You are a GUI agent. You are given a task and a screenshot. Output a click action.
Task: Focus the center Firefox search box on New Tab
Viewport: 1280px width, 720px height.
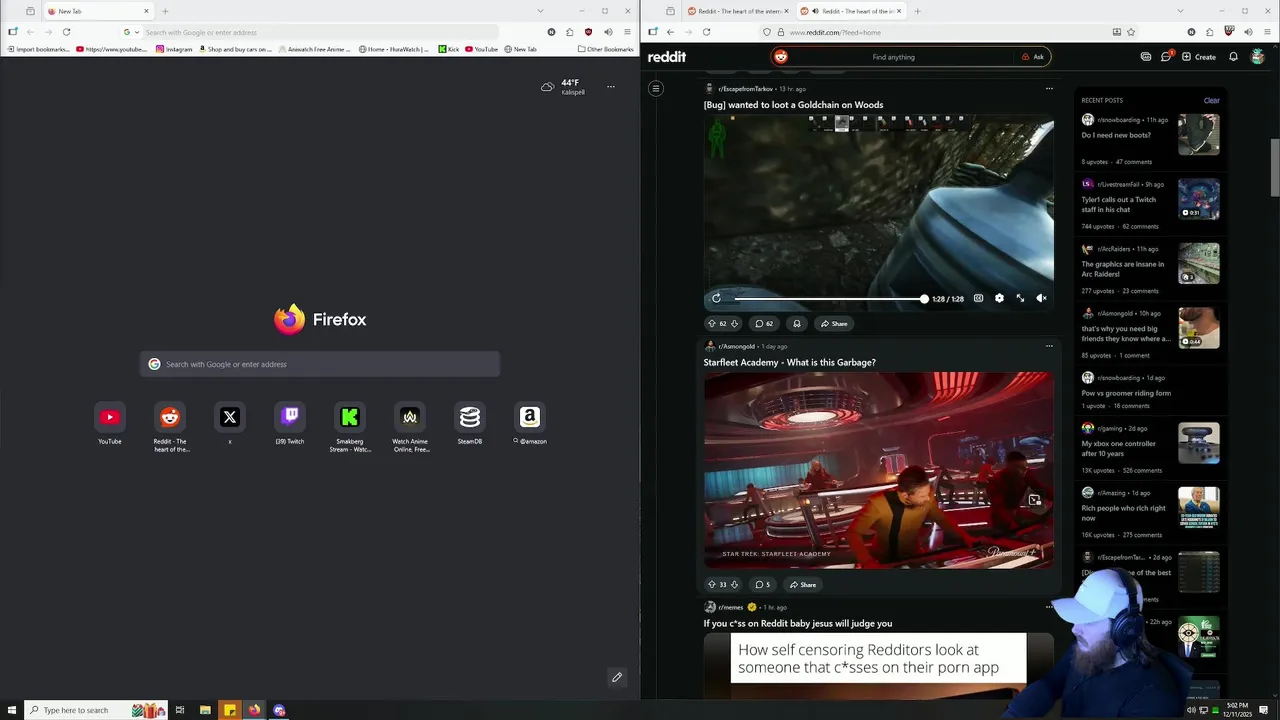click(x=320, y=364)
